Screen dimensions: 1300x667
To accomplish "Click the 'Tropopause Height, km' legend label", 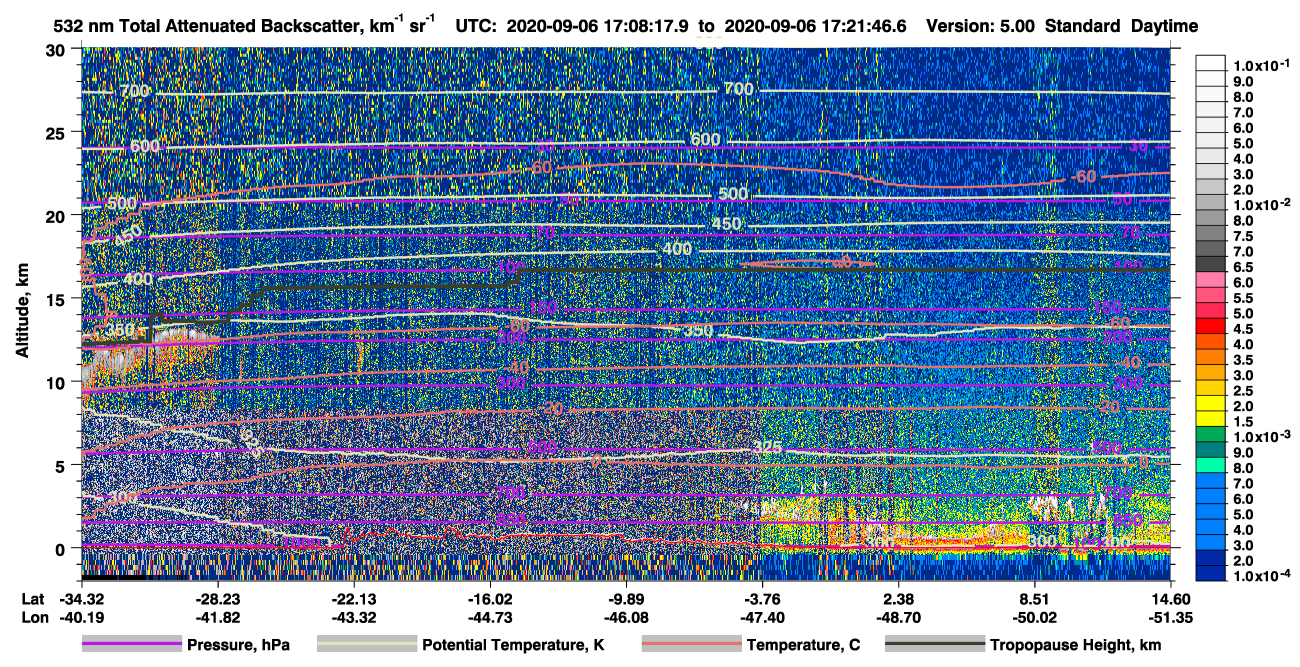I will (x=1075, y=645).
